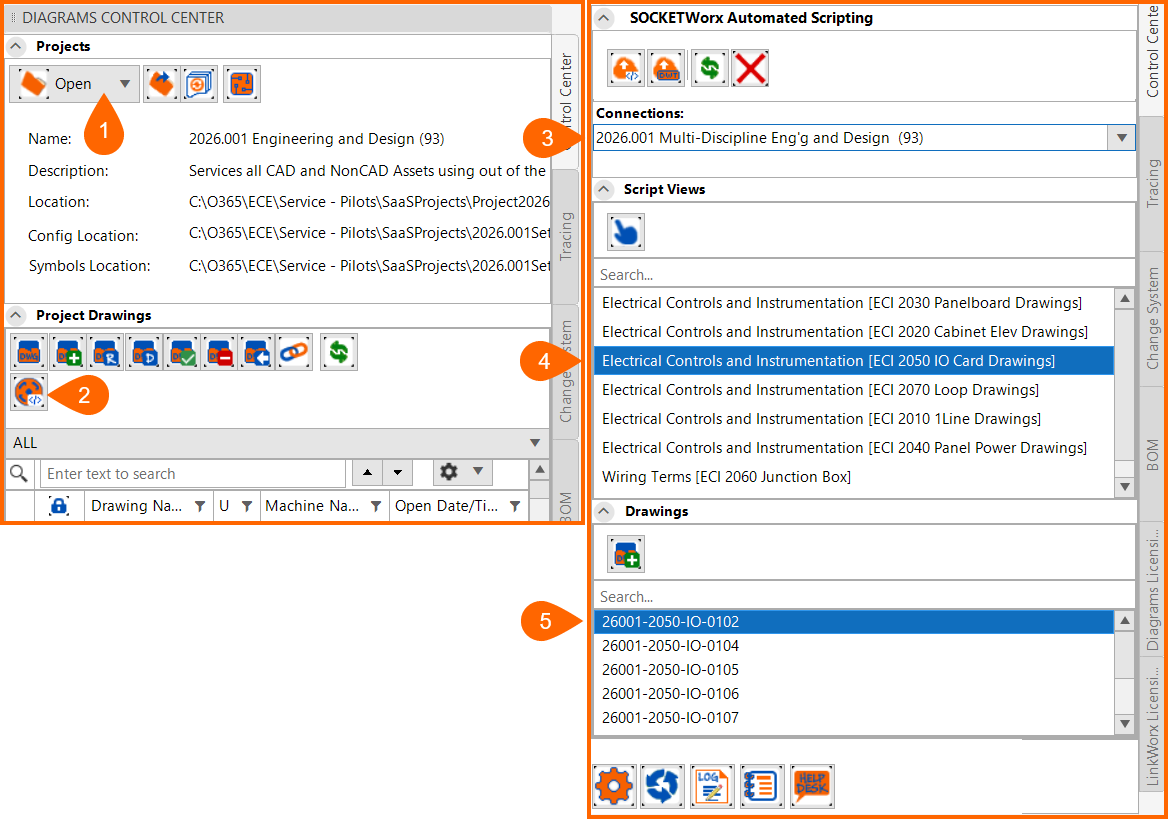Add a drawing with the green plus icon in Project Drawings
1168x819 pixels.
point(68,352)
